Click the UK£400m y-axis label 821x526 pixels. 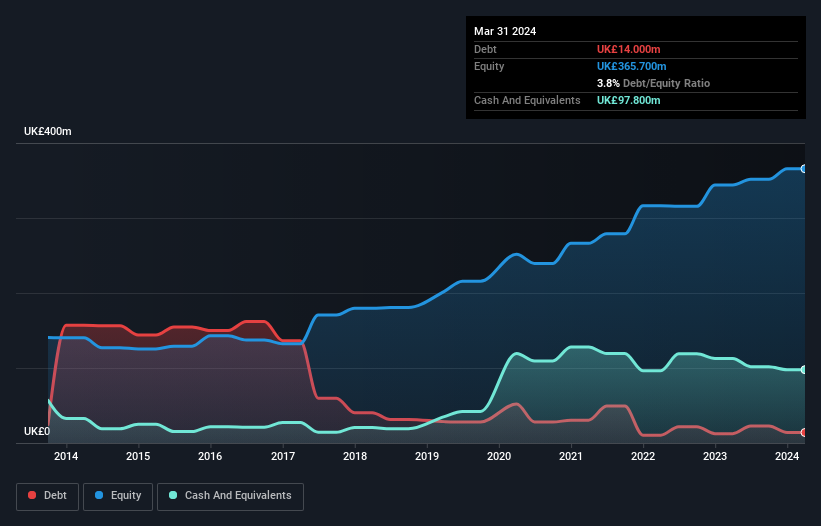point(48,131)
